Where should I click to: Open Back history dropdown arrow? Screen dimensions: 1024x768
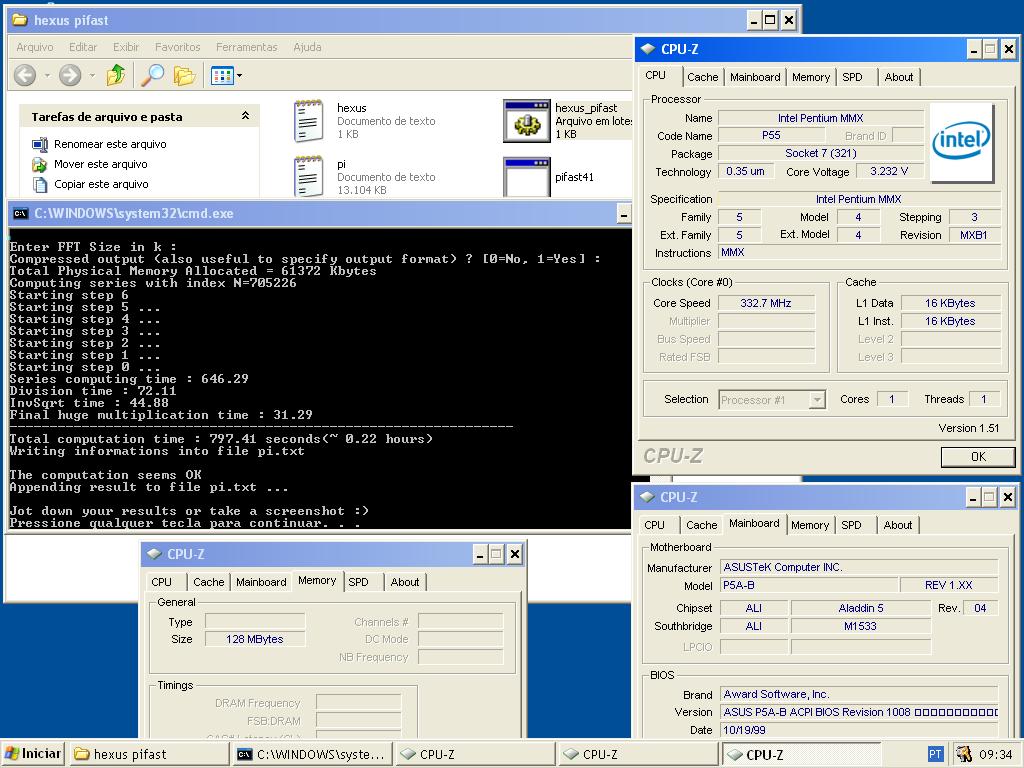pyautogui.click(x=47, y=76)
